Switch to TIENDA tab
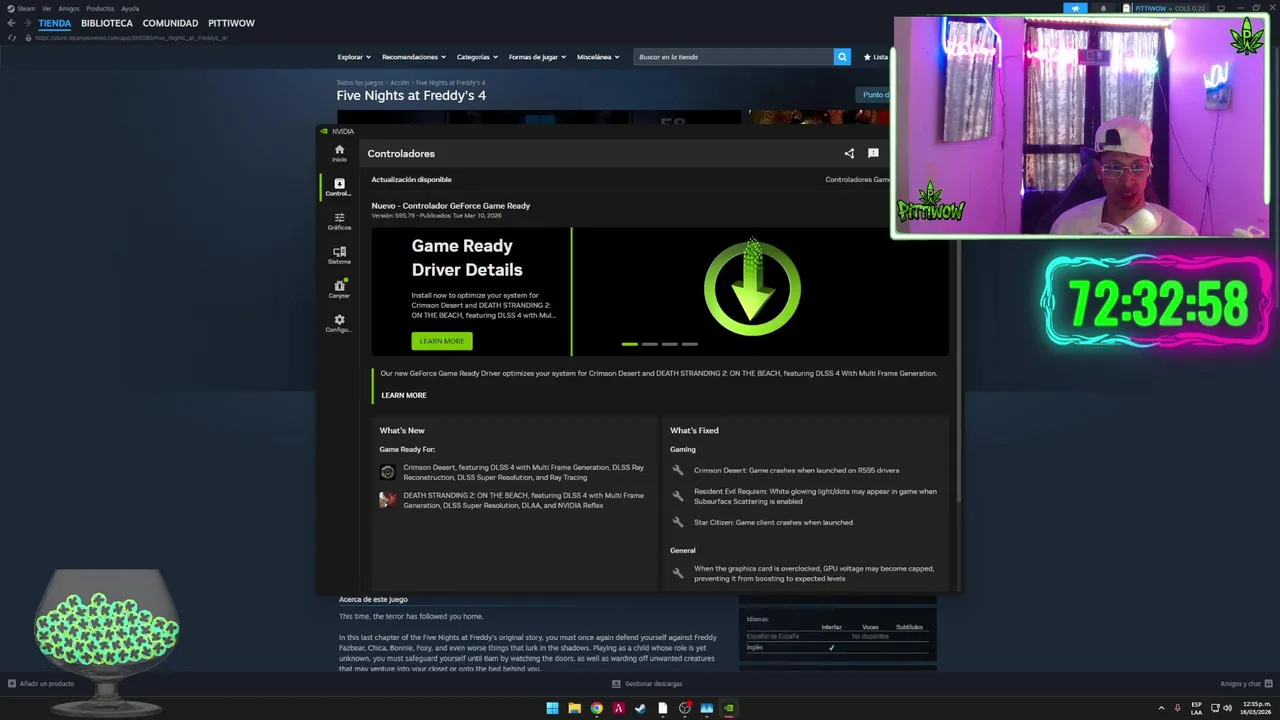1280x720 pixels. (55, 23)
